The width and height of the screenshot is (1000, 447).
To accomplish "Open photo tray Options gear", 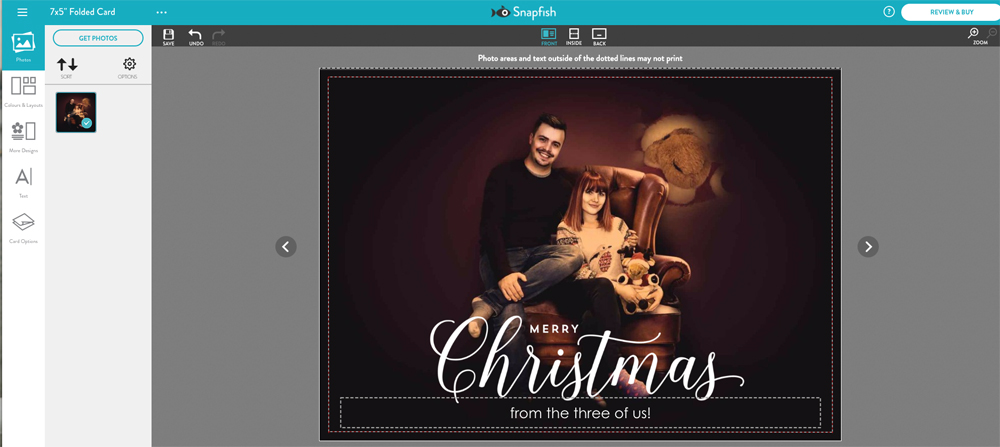I will coord(128,67).
